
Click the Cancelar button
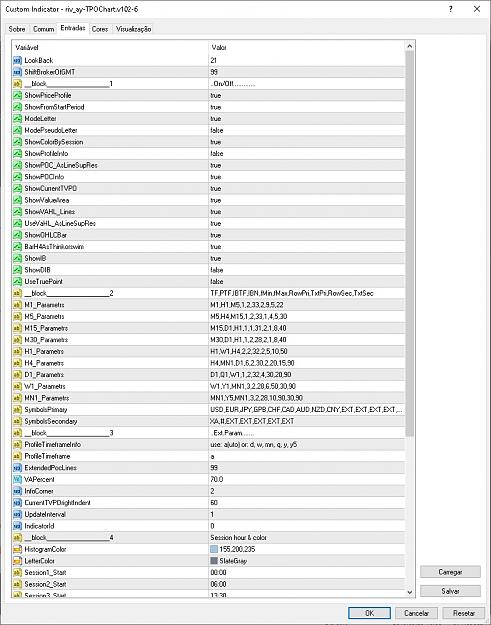[x=416, y=613]
